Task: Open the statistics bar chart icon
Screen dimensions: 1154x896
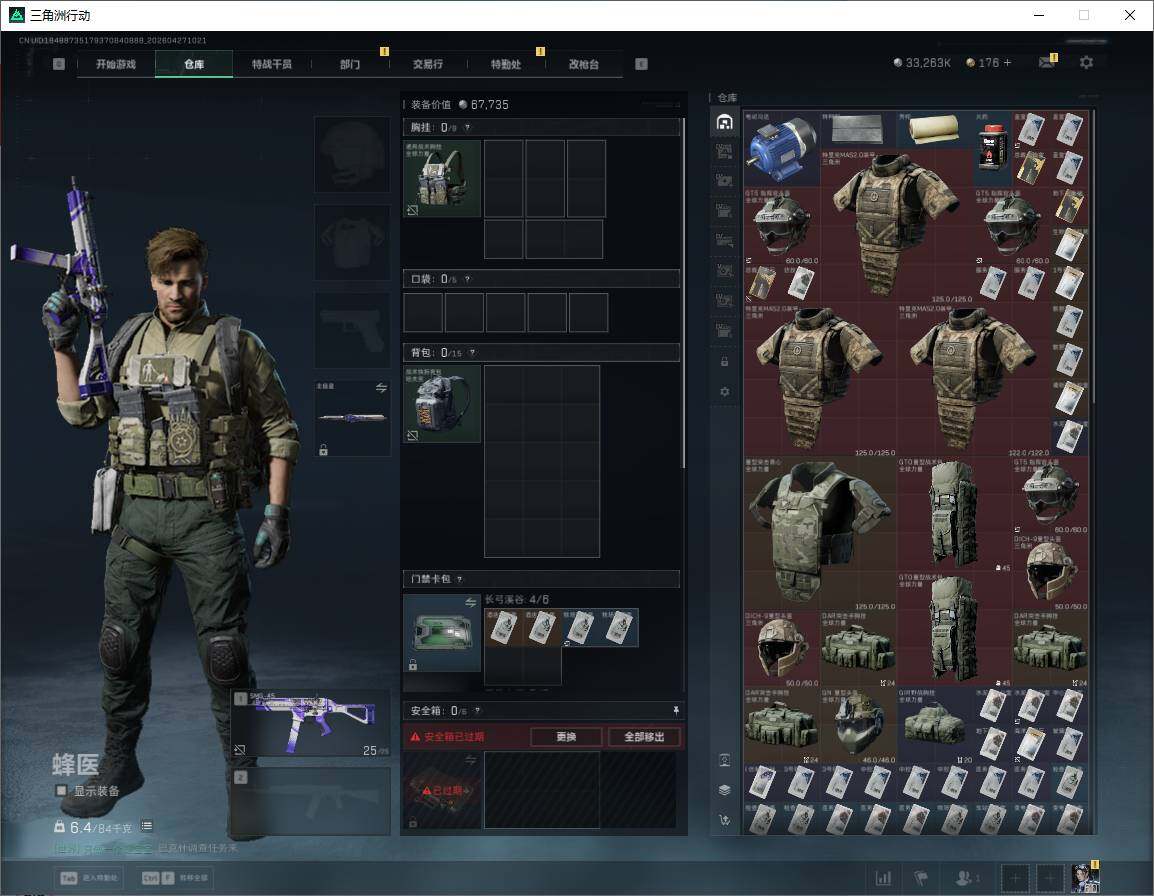Action: point(883,878)
